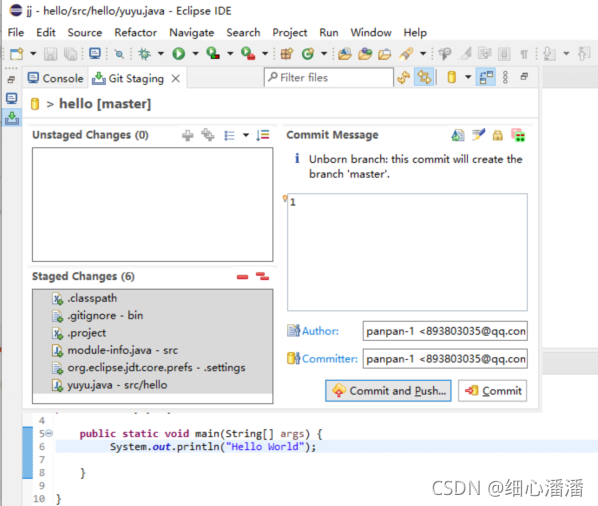Open the Refactor menu

[x=135, y=33]
